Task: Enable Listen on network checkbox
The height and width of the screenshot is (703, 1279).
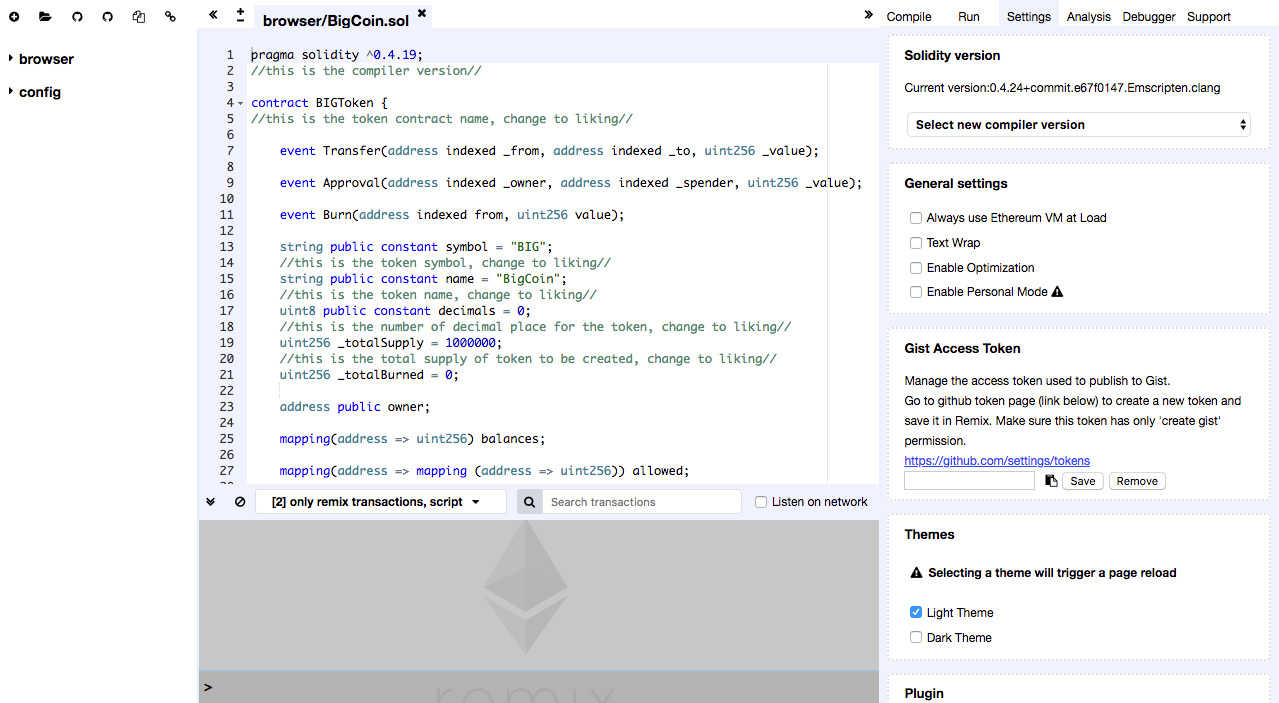Action: pyautogui.click(x=761, y=502)
